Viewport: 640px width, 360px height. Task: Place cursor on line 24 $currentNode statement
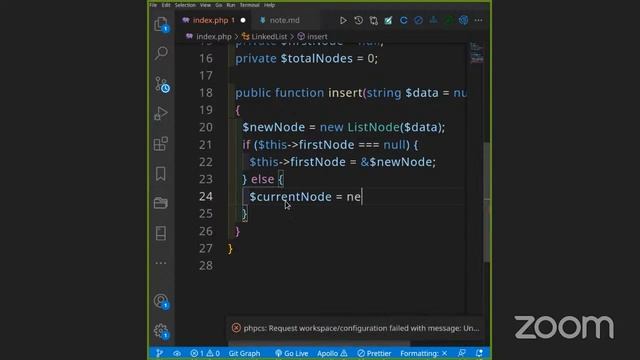(x=305, y=197)
